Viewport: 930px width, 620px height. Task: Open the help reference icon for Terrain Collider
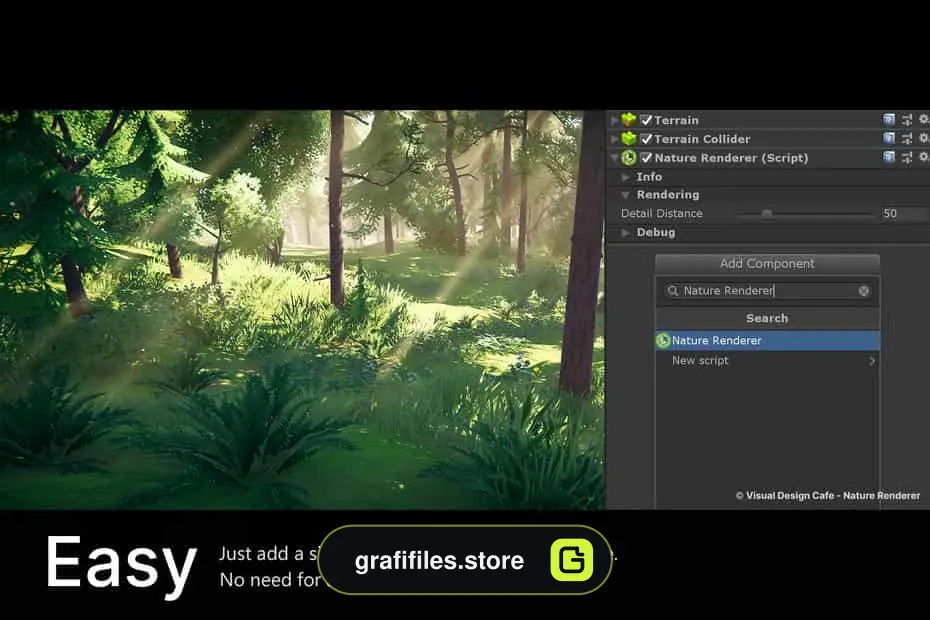(x=888, y=139)
